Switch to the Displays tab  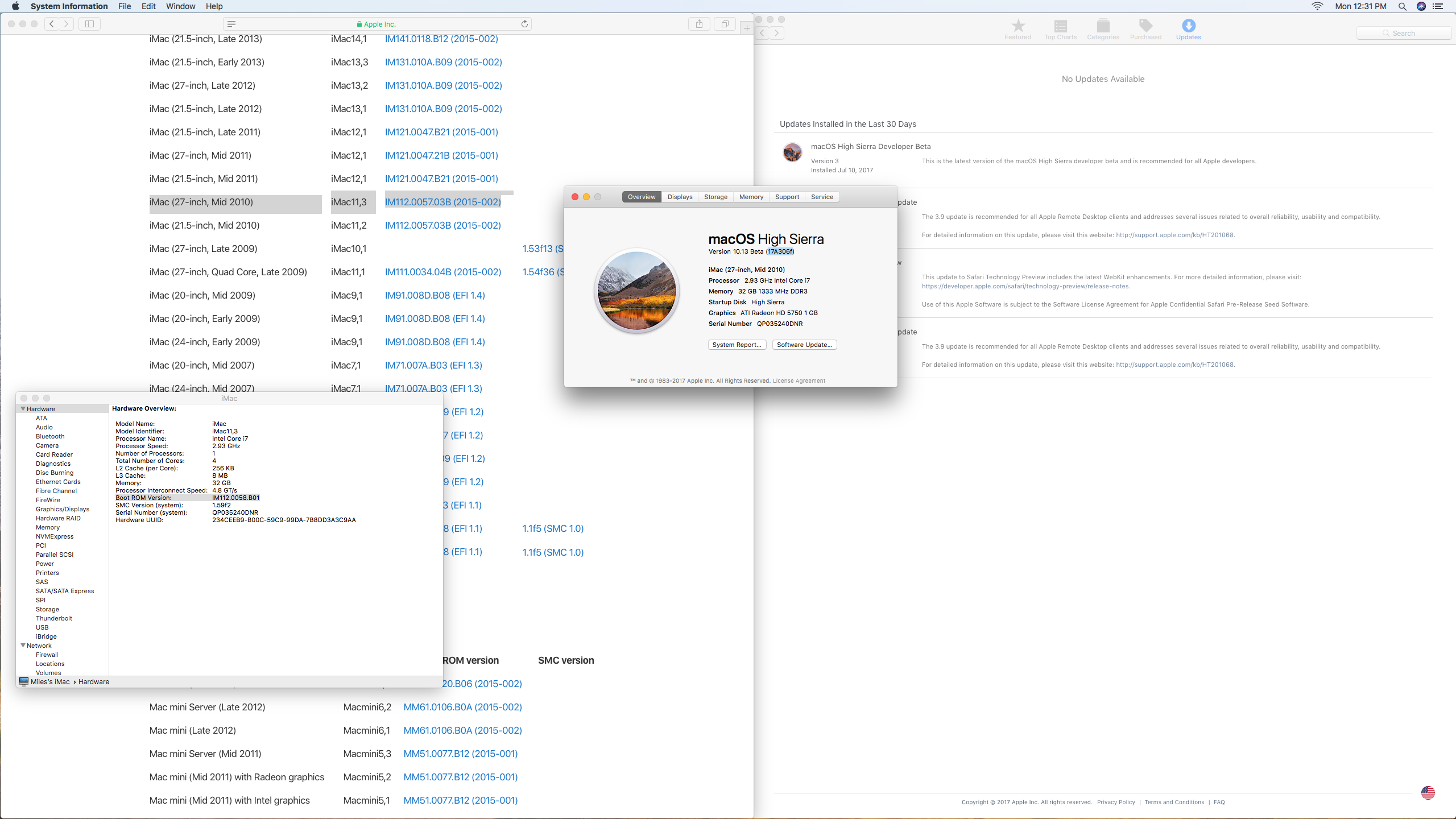click(x=680, y=197)
